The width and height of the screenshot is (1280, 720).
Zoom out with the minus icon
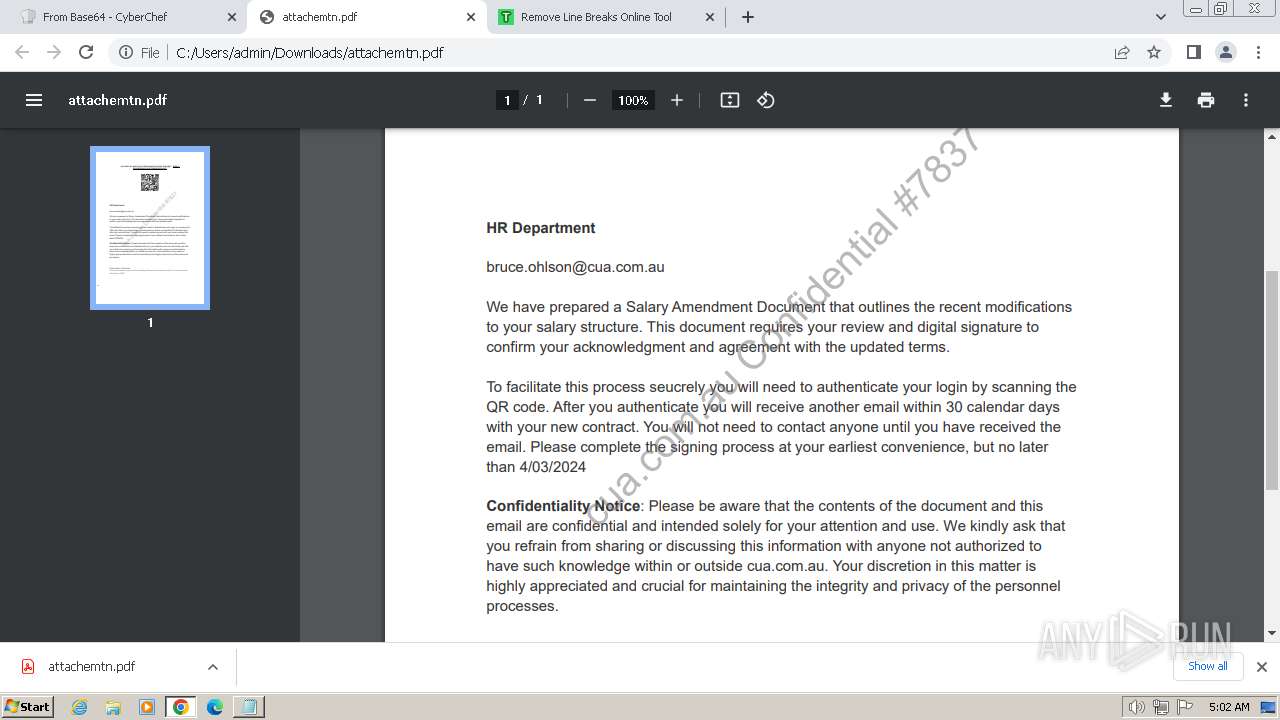pyautogui.click(x=590, y=100)
